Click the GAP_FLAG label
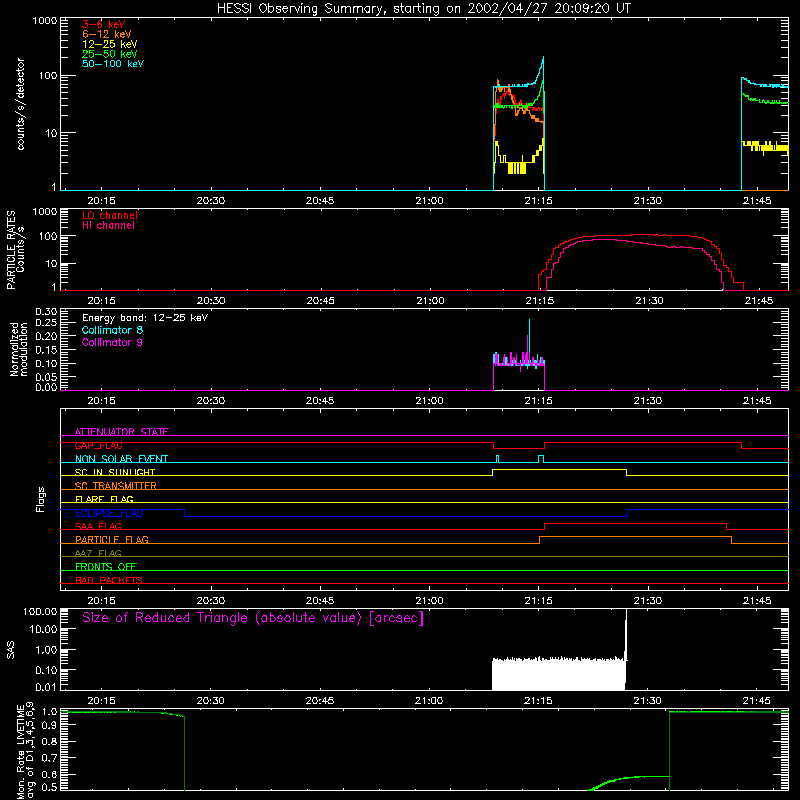 pyautogui.click(x=98, y=445)
